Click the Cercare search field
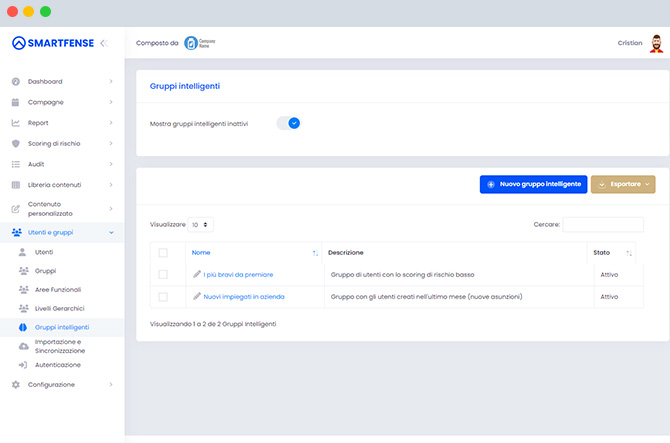670x443 pixels. click(x=603, y=225)
